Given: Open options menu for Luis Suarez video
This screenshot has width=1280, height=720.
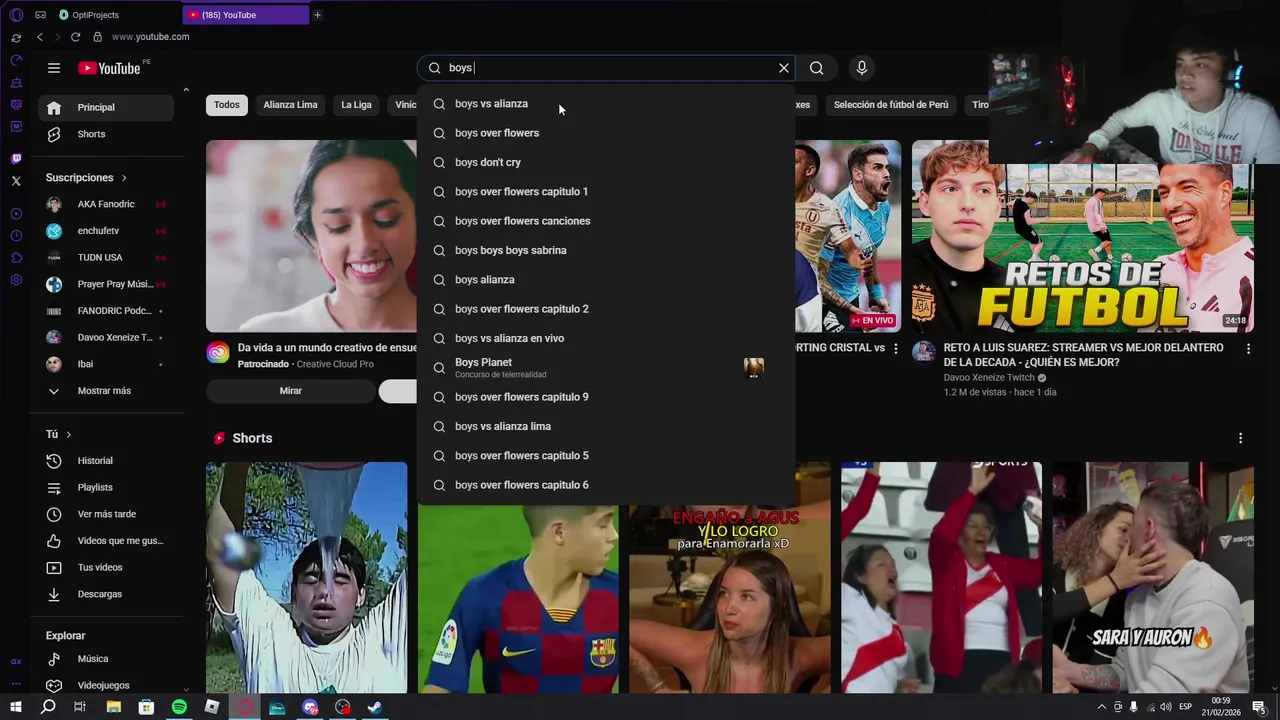Looking at the screenshot, I should pos(1248,349).
